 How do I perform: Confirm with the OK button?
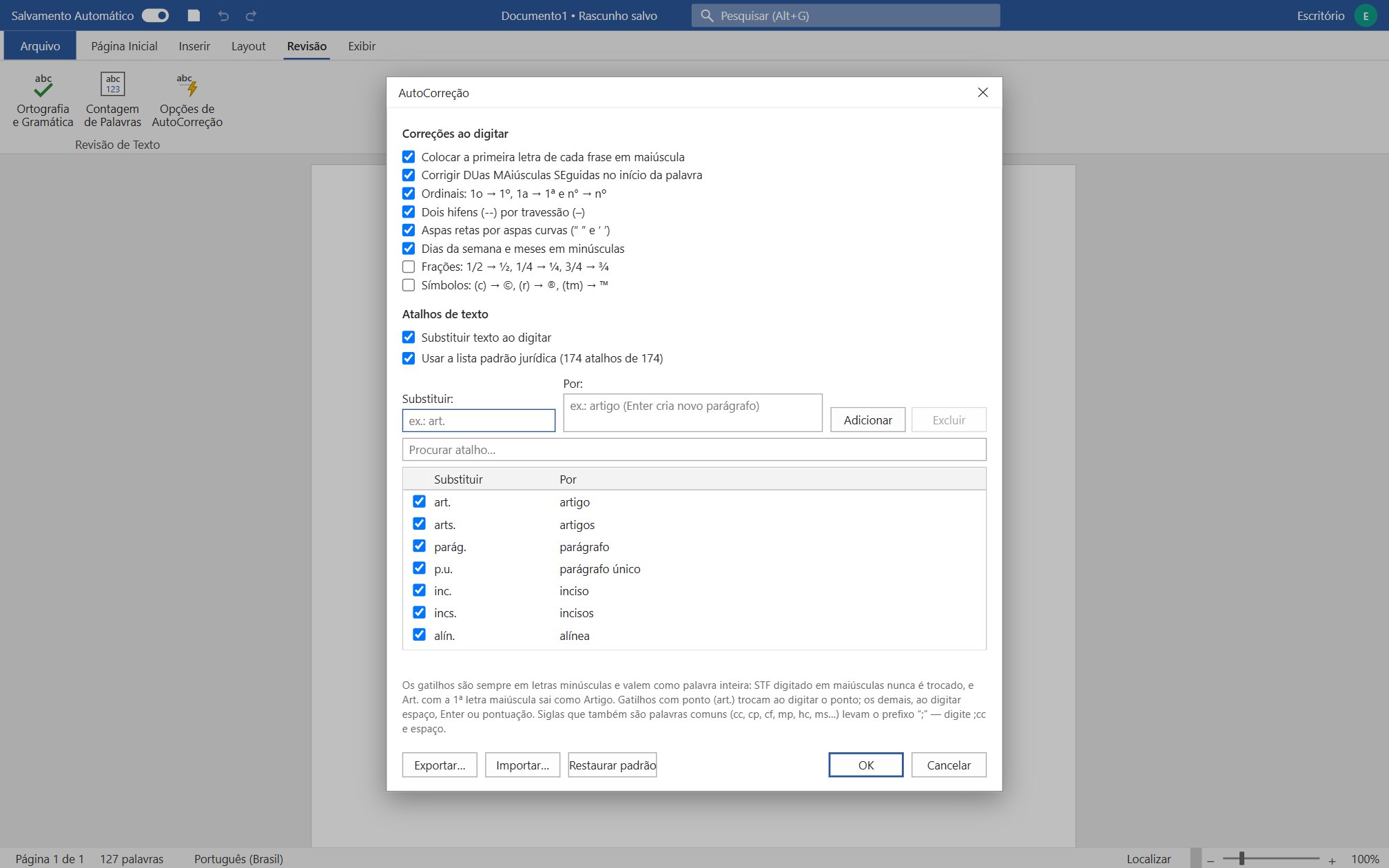point(865,765)
